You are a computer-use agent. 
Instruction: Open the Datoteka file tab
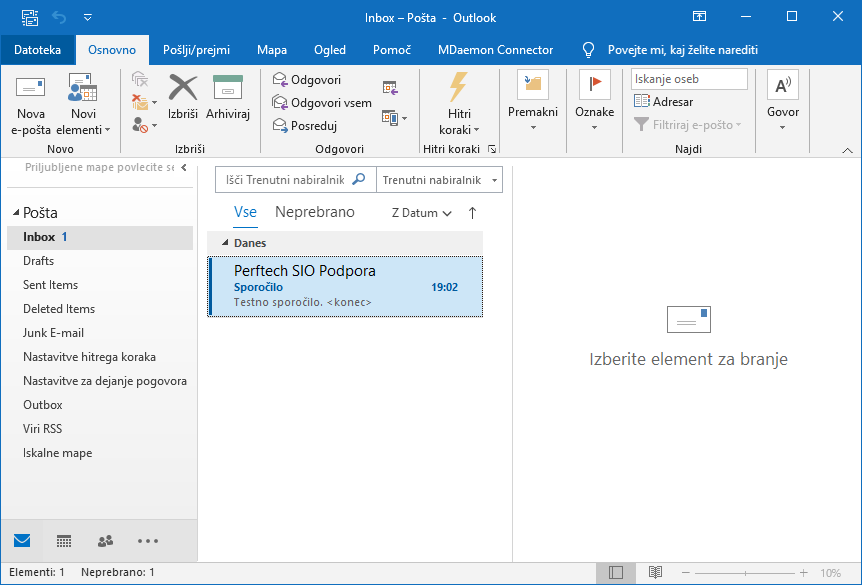(38, 50)
